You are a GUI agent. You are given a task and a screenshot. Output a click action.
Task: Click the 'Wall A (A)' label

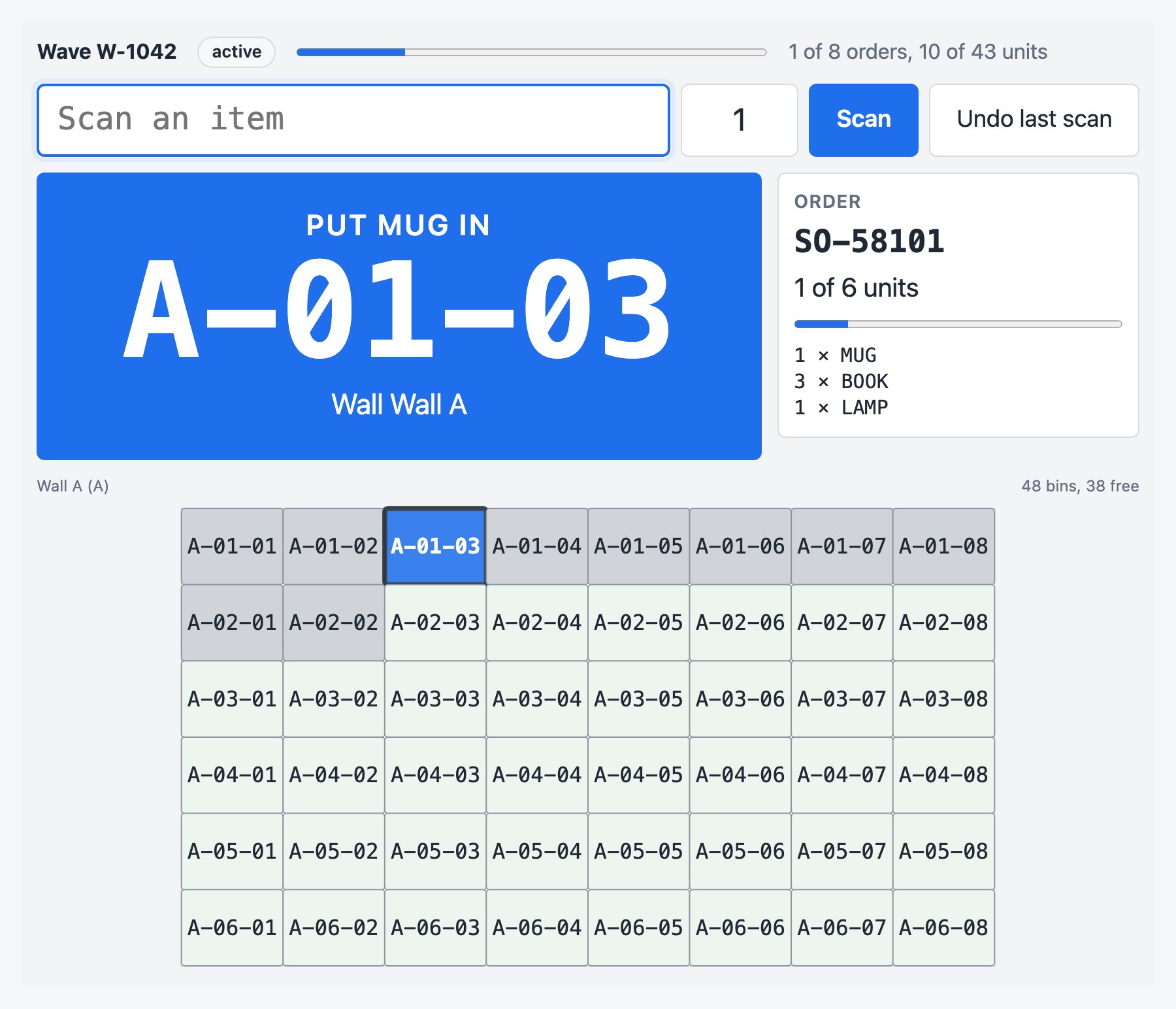(73, 486)
